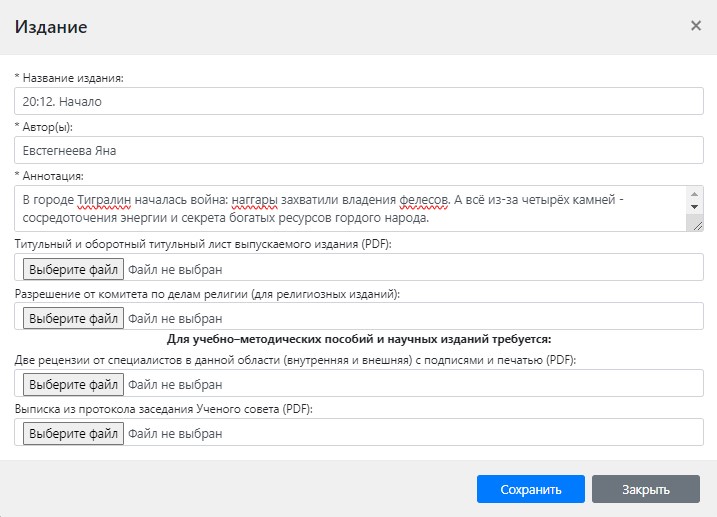Click the blue Сохранить button
The width and height of the screenshot is (717, 517).
tap(530, 489)
